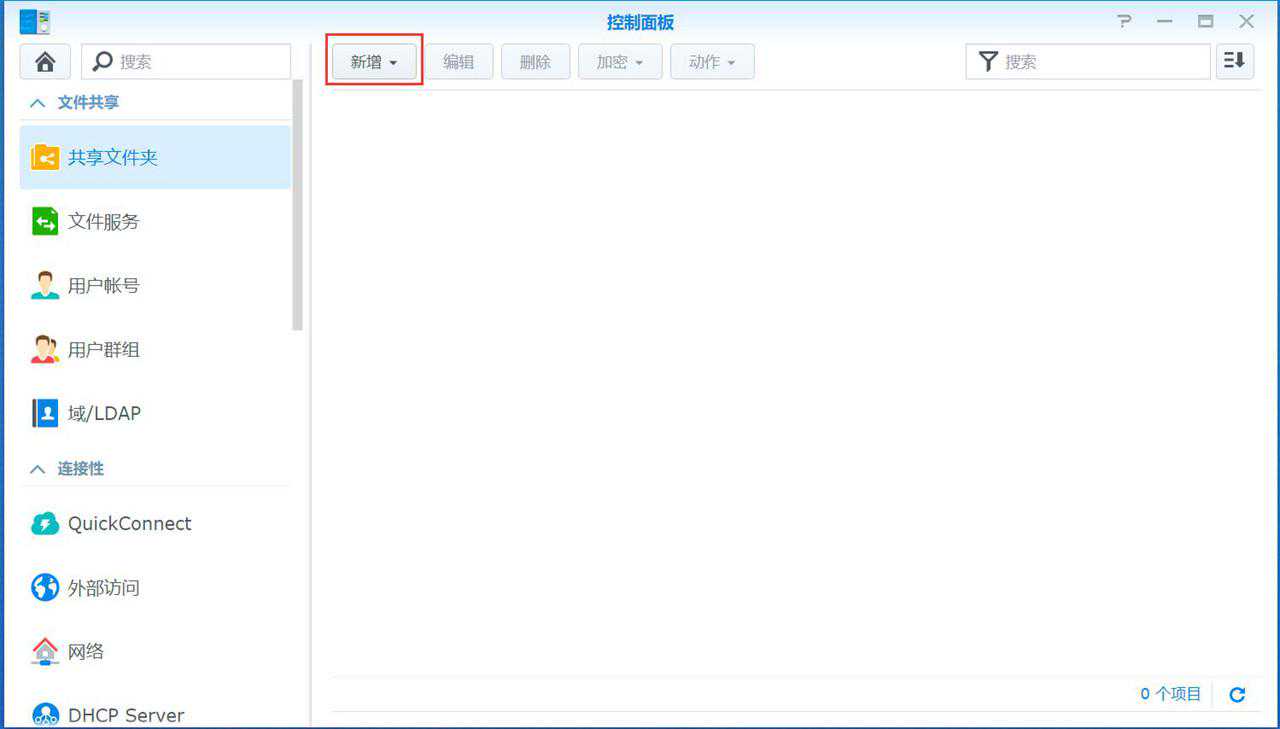Open 外部访问 (External Access) settings

click(x=103, y=588)
